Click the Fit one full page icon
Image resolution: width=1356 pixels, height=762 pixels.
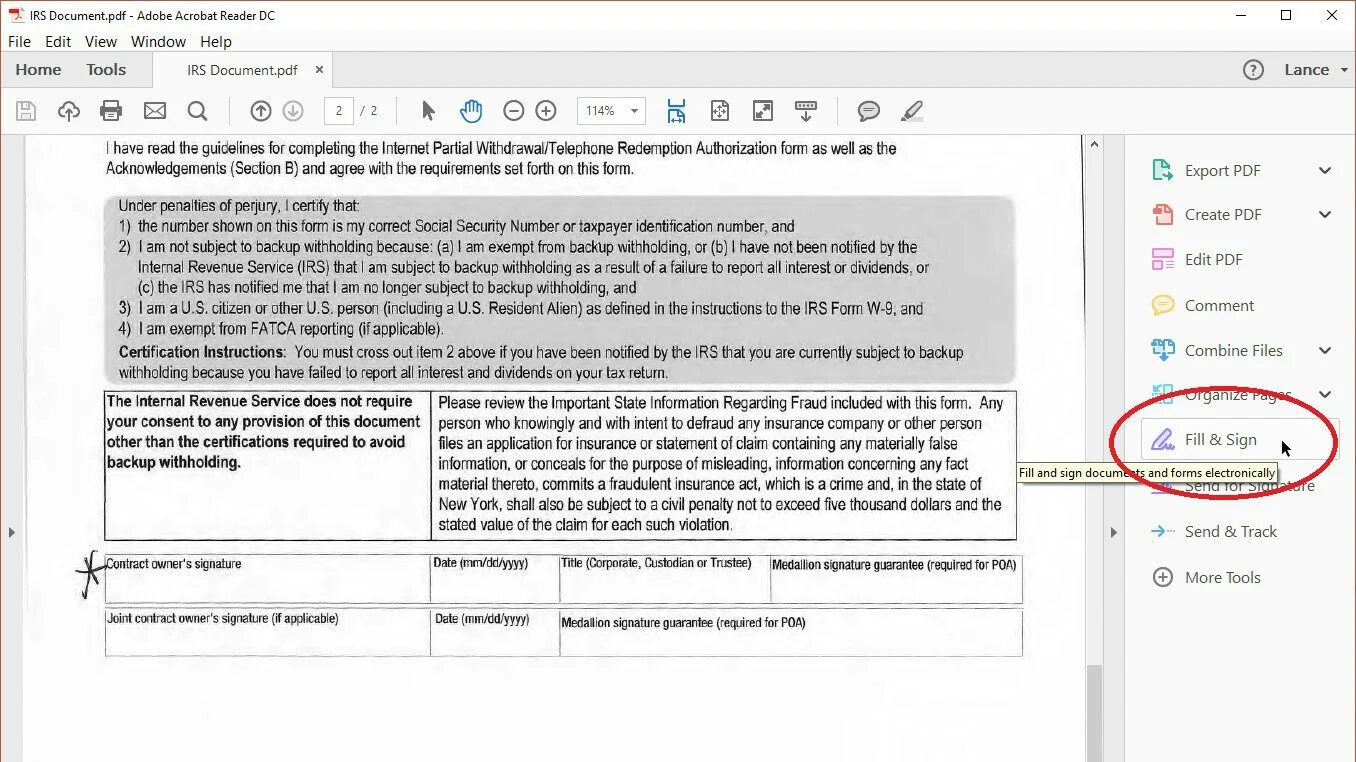pyautogui.click(x=720, y=111)
